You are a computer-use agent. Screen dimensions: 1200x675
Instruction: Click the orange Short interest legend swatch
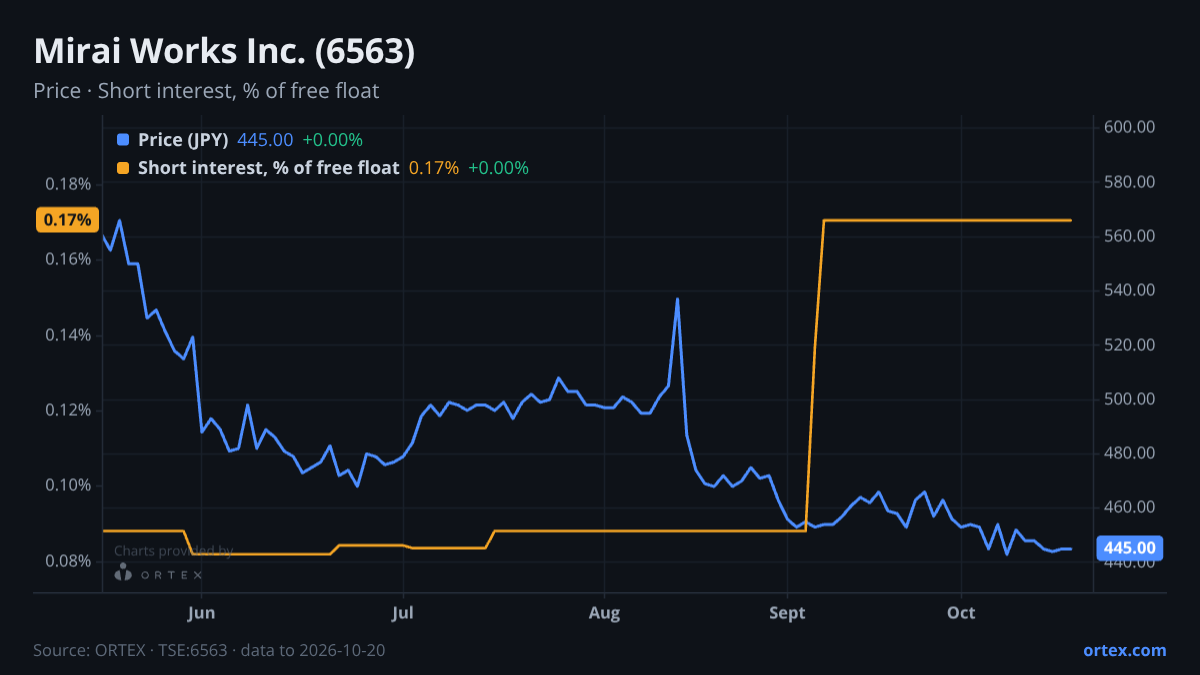tap(123, 168)
